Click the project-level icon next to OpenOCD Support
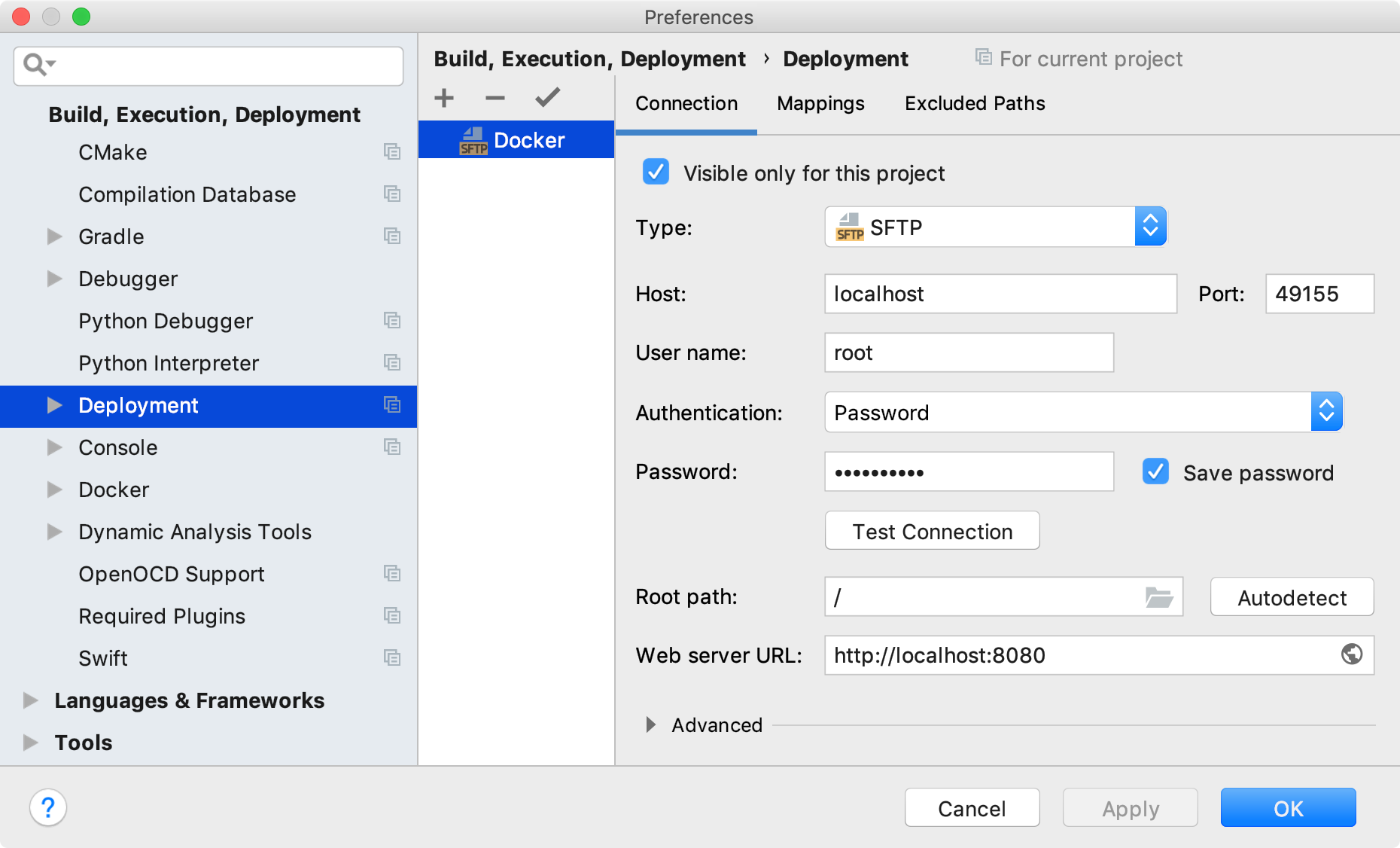The width and height of the screenshot is (1400, 848). (x=392, y=574)
